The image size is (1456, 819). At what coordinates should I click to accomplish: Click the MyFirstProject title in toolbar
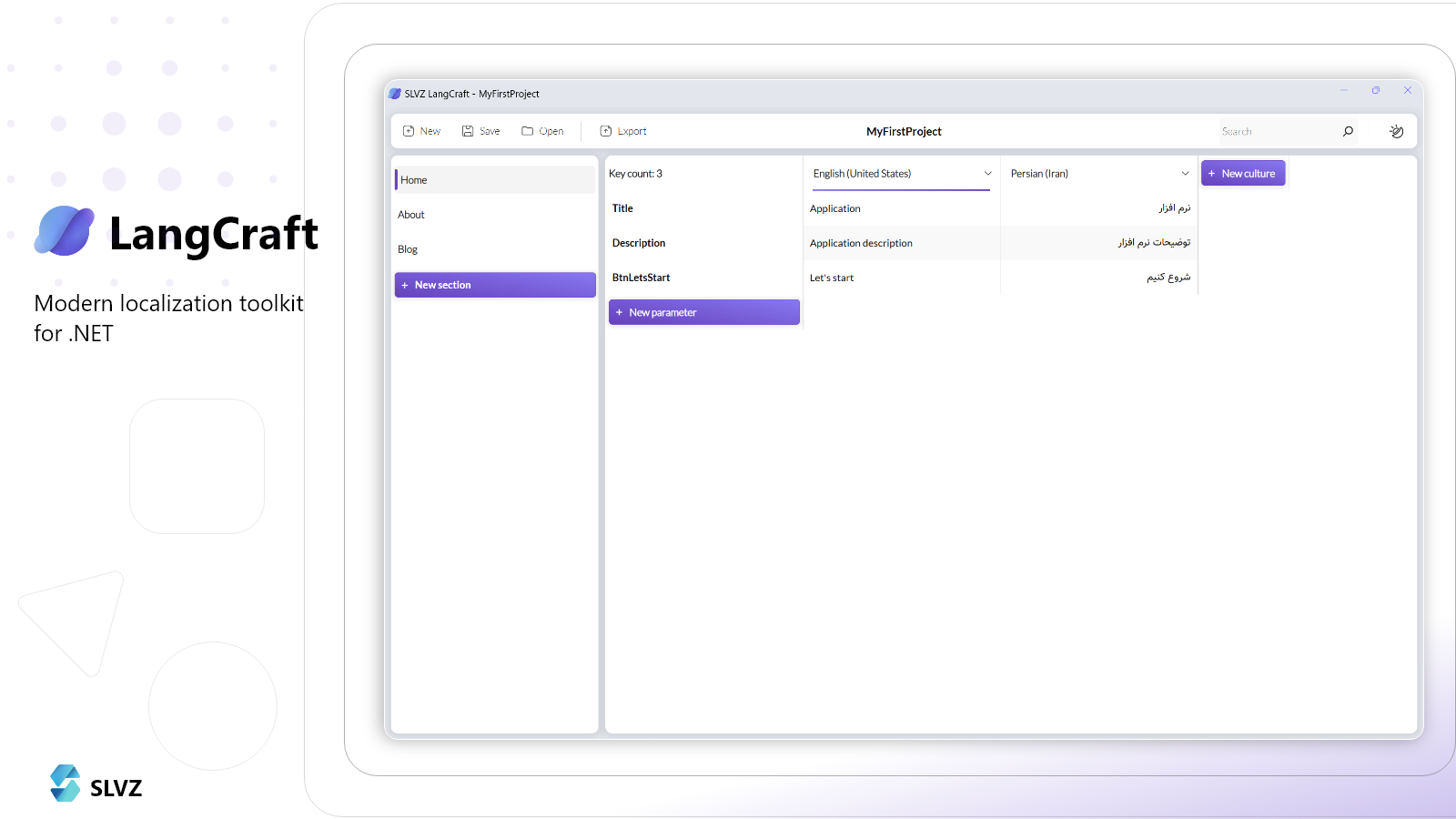(904, 131)
